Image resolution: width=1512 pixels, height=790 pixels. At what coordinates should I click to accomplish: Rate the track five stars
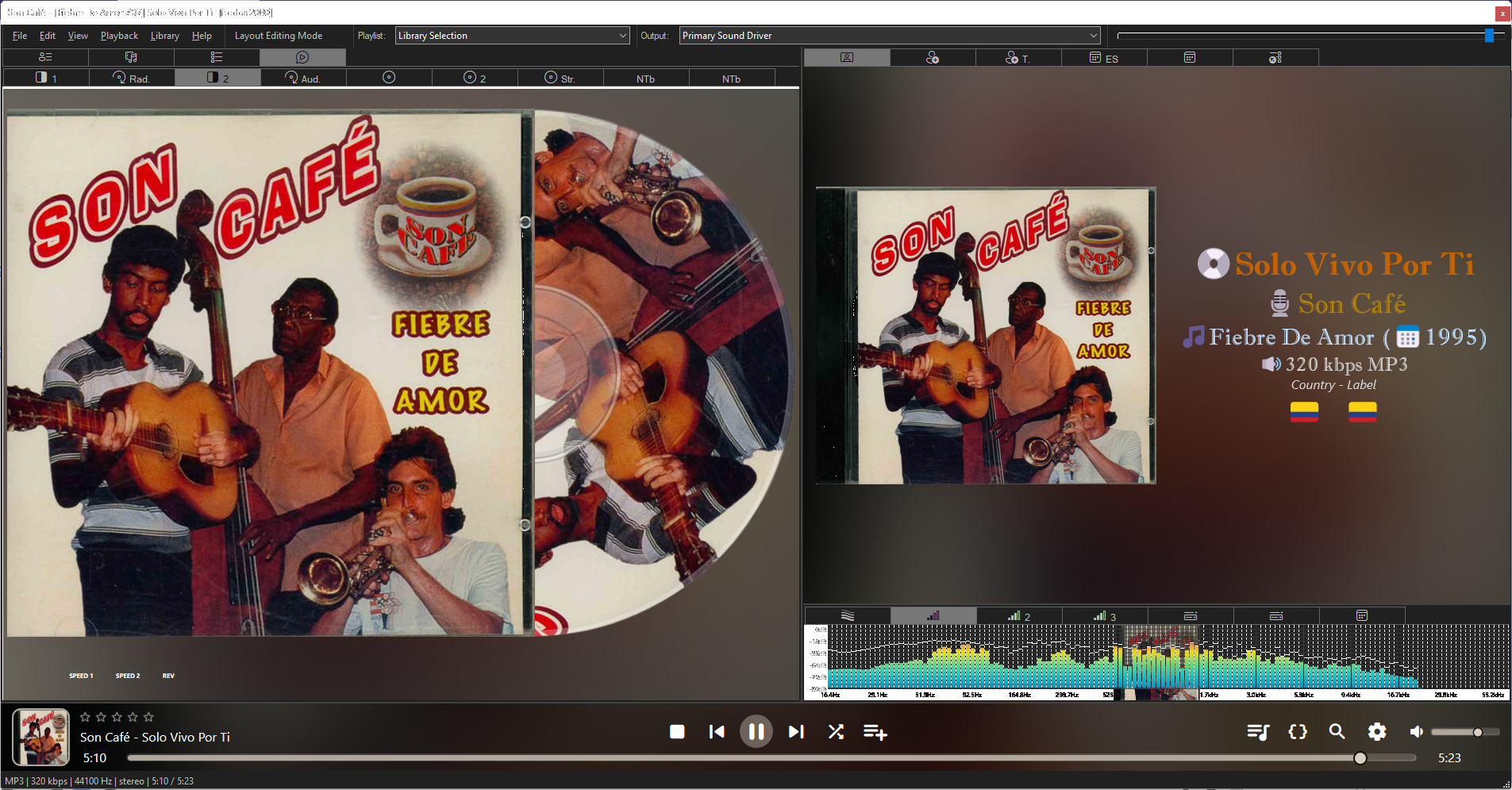click(x=148, y=717)
